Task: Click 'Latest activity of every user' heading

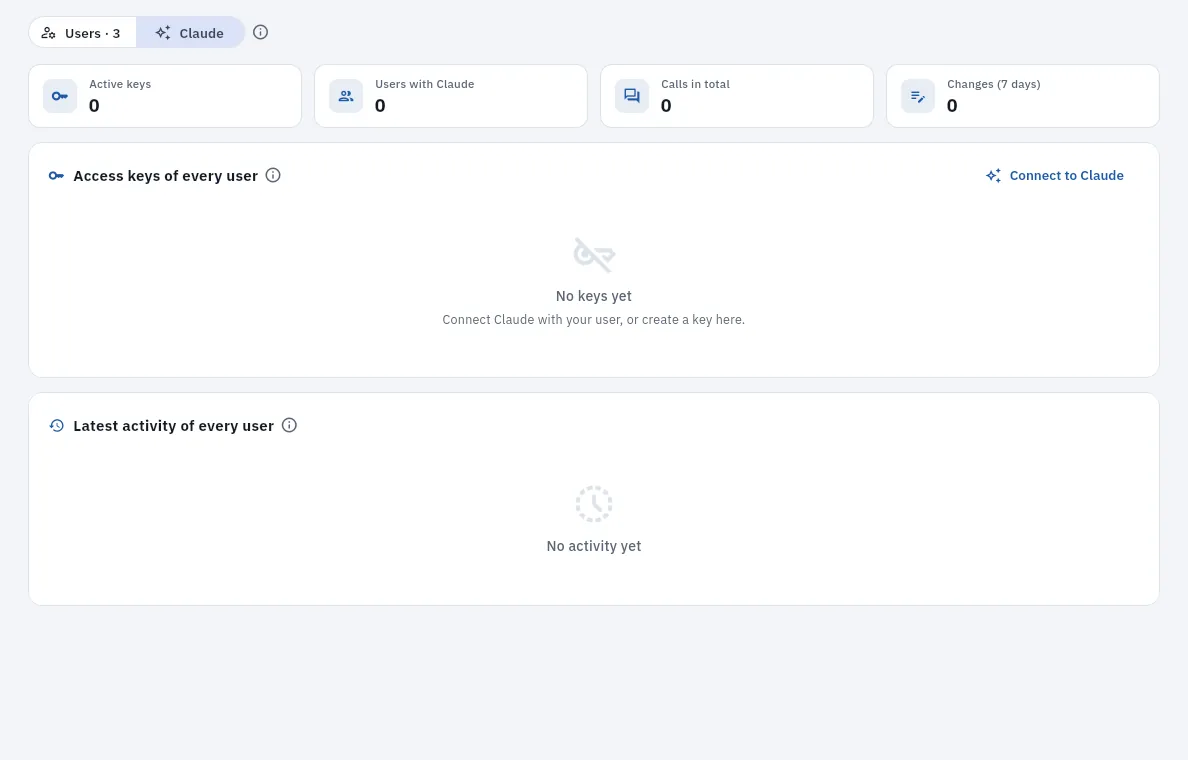Action: coord(174,426)
